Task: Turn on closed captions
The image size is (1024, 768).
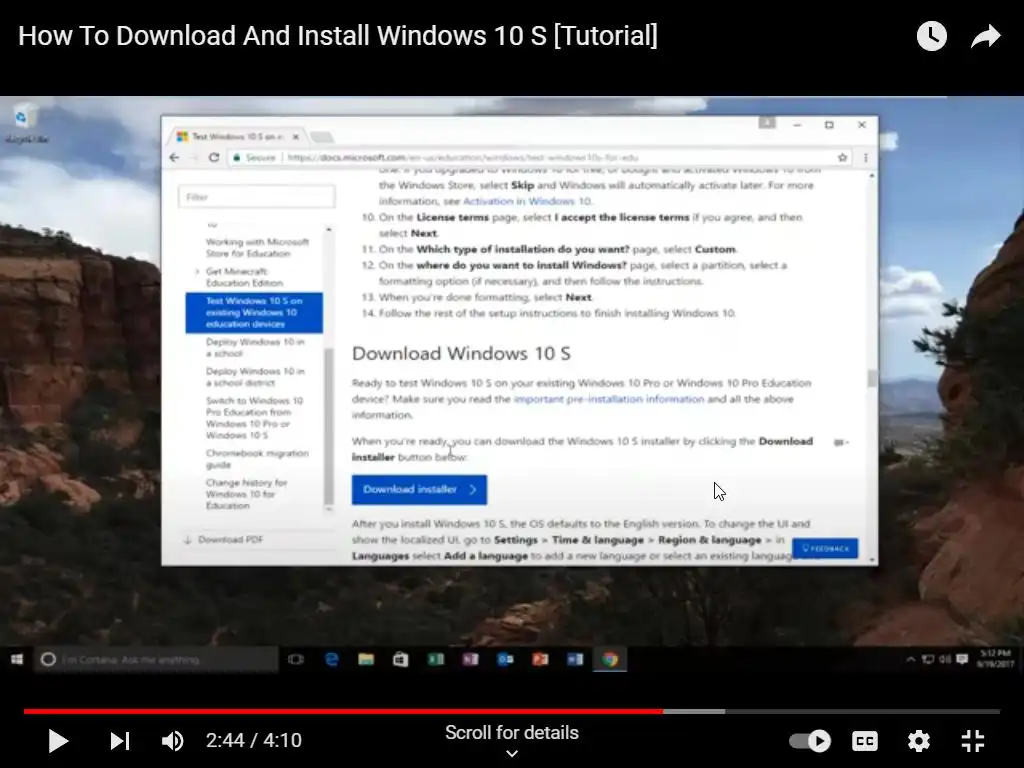Action: coord(865,741)
